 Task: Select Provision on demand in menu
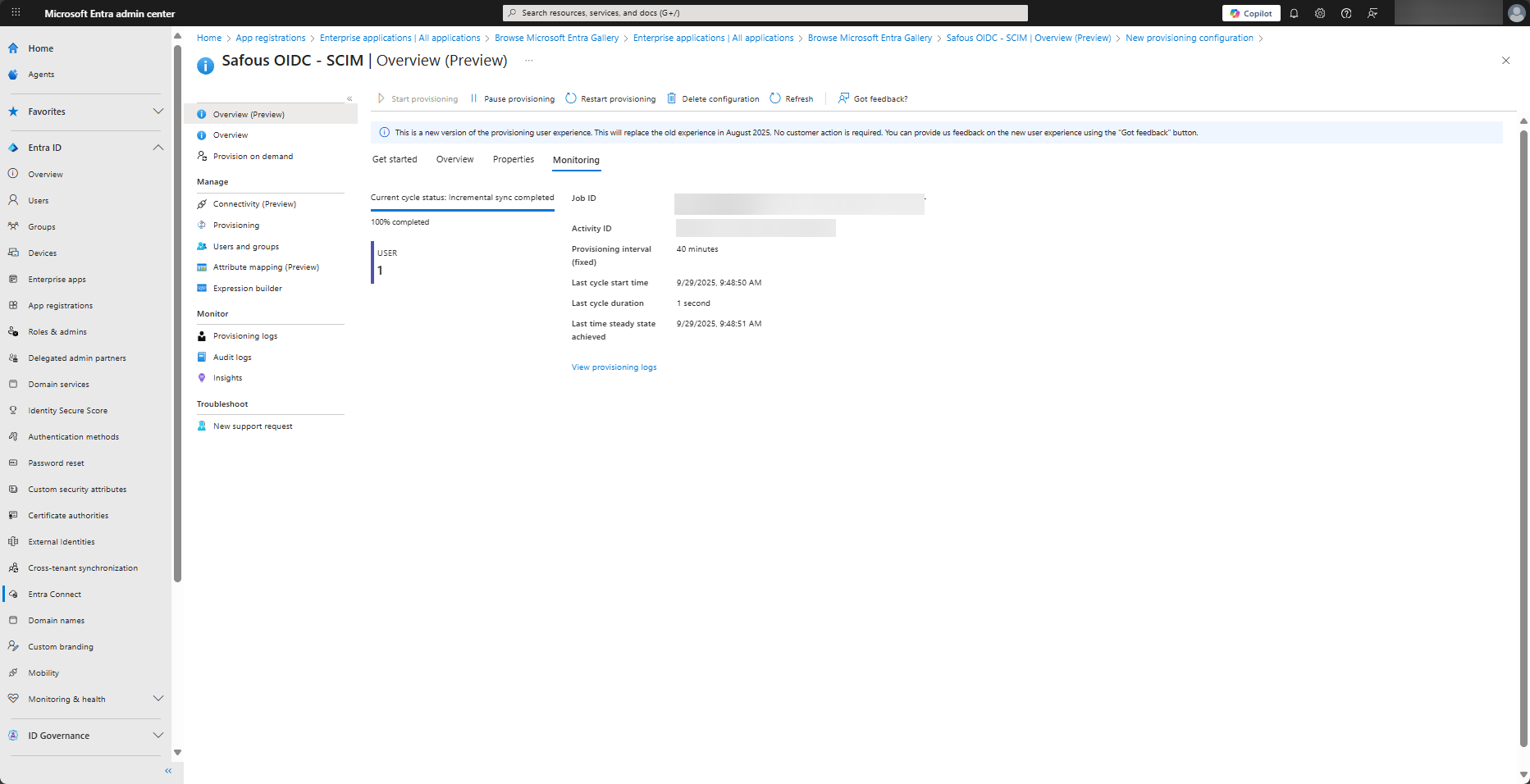[253, 157]
